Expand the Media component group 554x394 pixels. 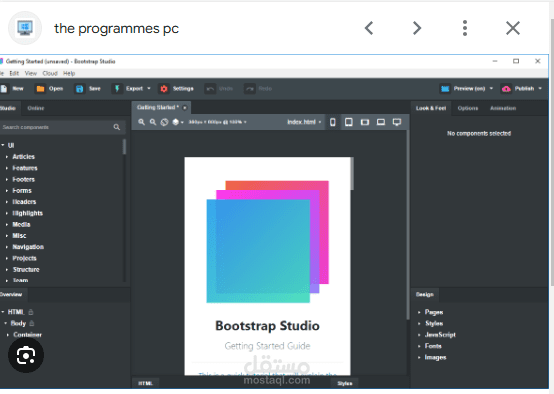click(x=7, y=224)
